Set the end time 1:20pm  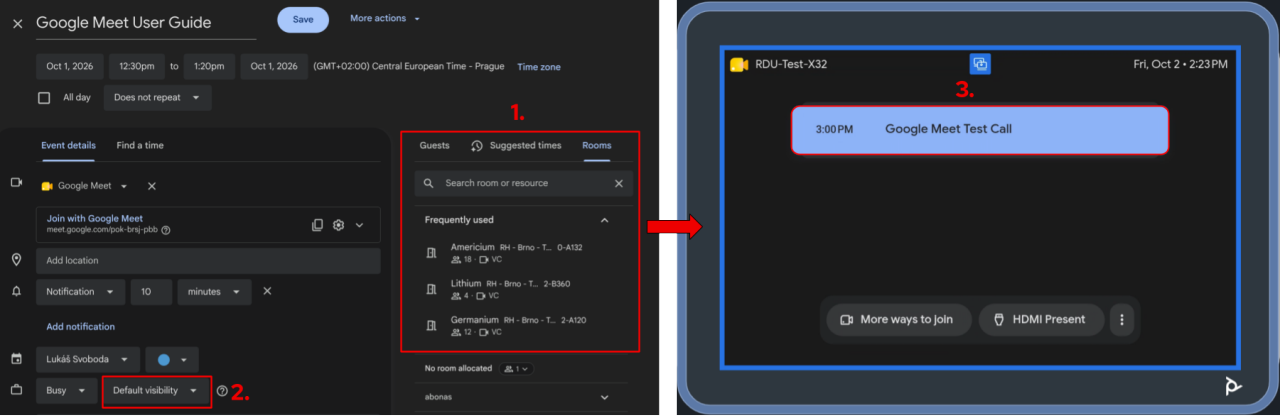(209, 67)
